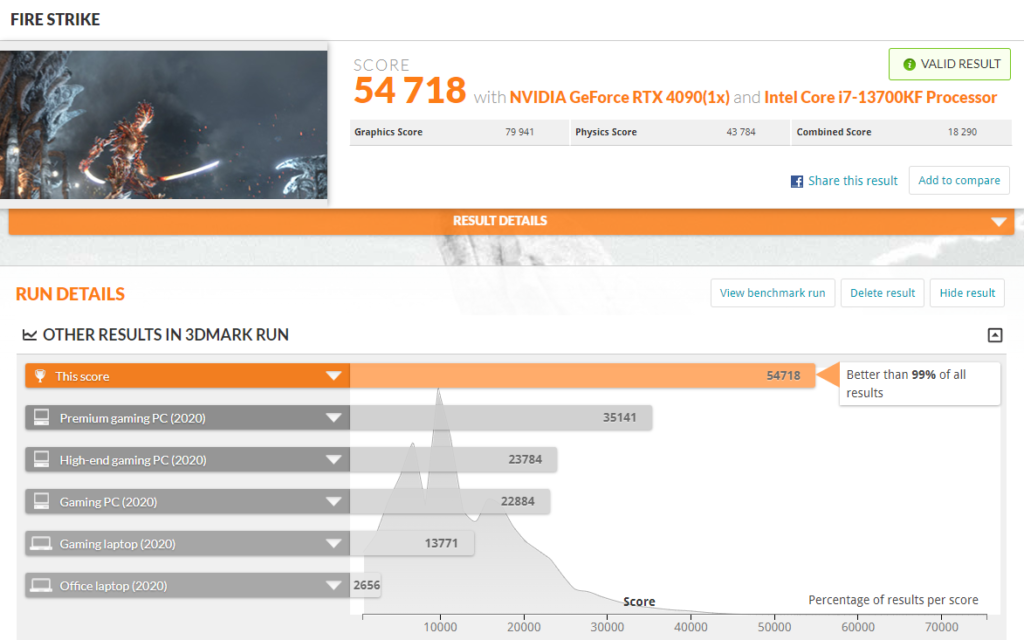This screenshot has width=1024, height=640.
Task: Click the FIRE STRIKE title text
Action: click(55, 20)
